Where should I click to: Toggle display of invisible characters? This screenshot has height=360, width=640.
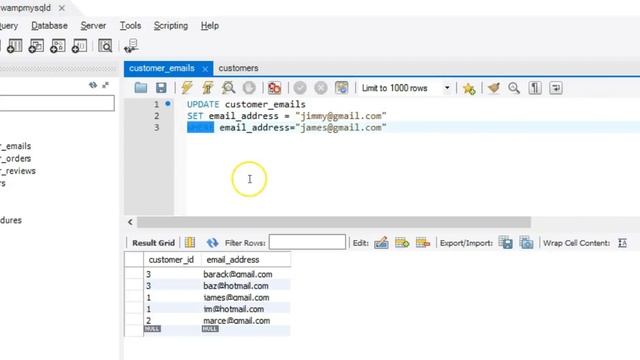pyautogui.click(x=535, y=88)
